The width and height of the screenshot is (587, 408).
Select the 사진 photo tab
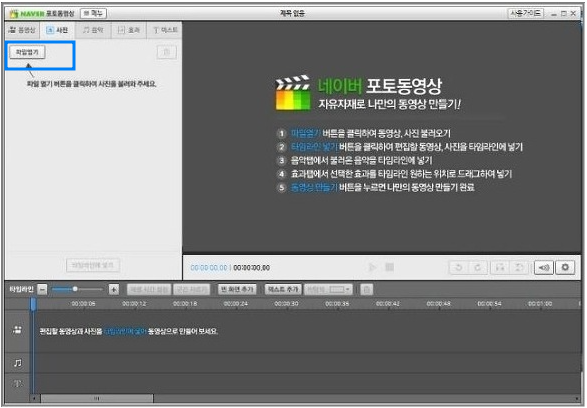57,30
